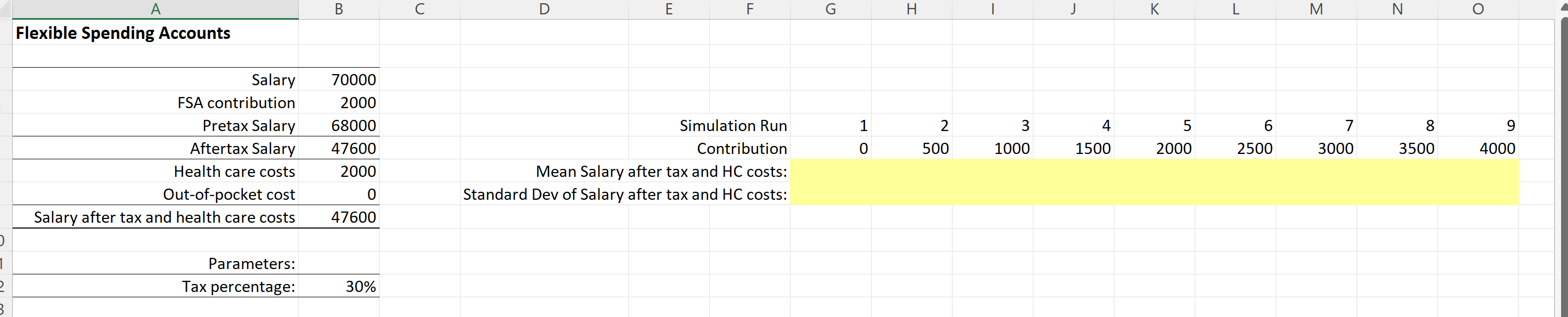1568x317 pixels.
Task: Select contribution value 3500
Action: pyautogui.click(x=1398, y=148)
